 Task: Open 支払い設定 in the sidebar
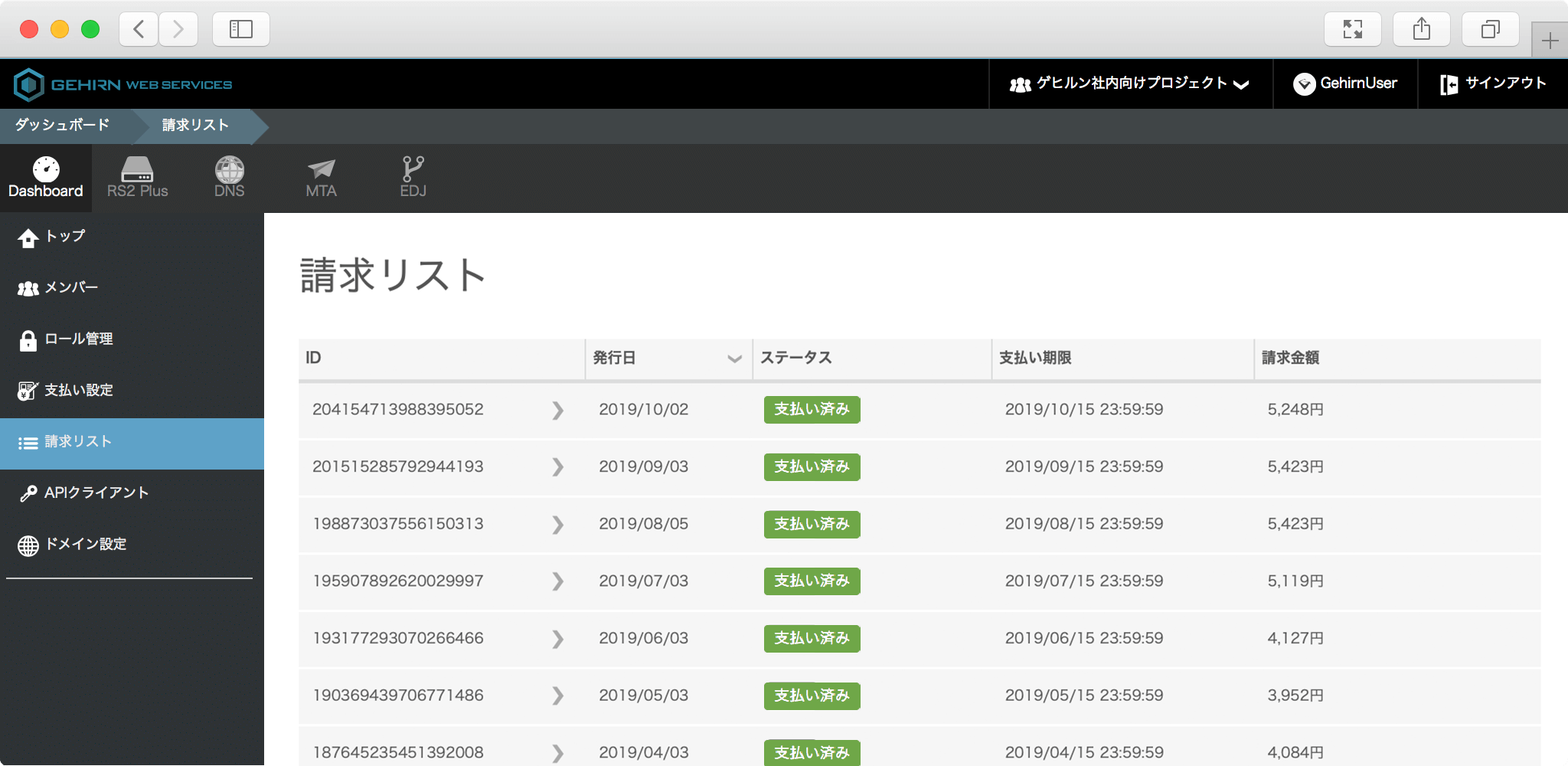tap(78, 391)
